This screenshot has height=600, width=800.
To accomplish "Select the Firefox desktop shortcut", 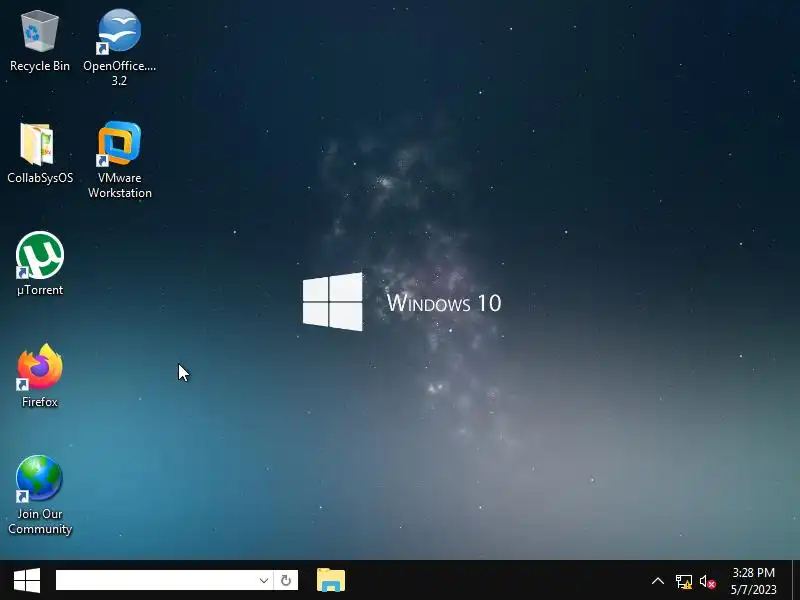I will click(40, 376).
